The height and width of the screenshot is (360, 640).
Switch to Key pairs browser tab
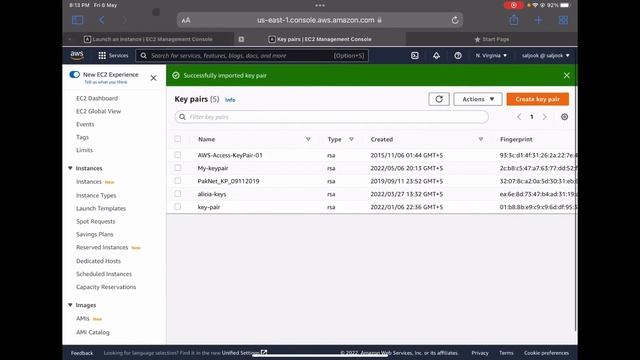(x=320, y=39)
